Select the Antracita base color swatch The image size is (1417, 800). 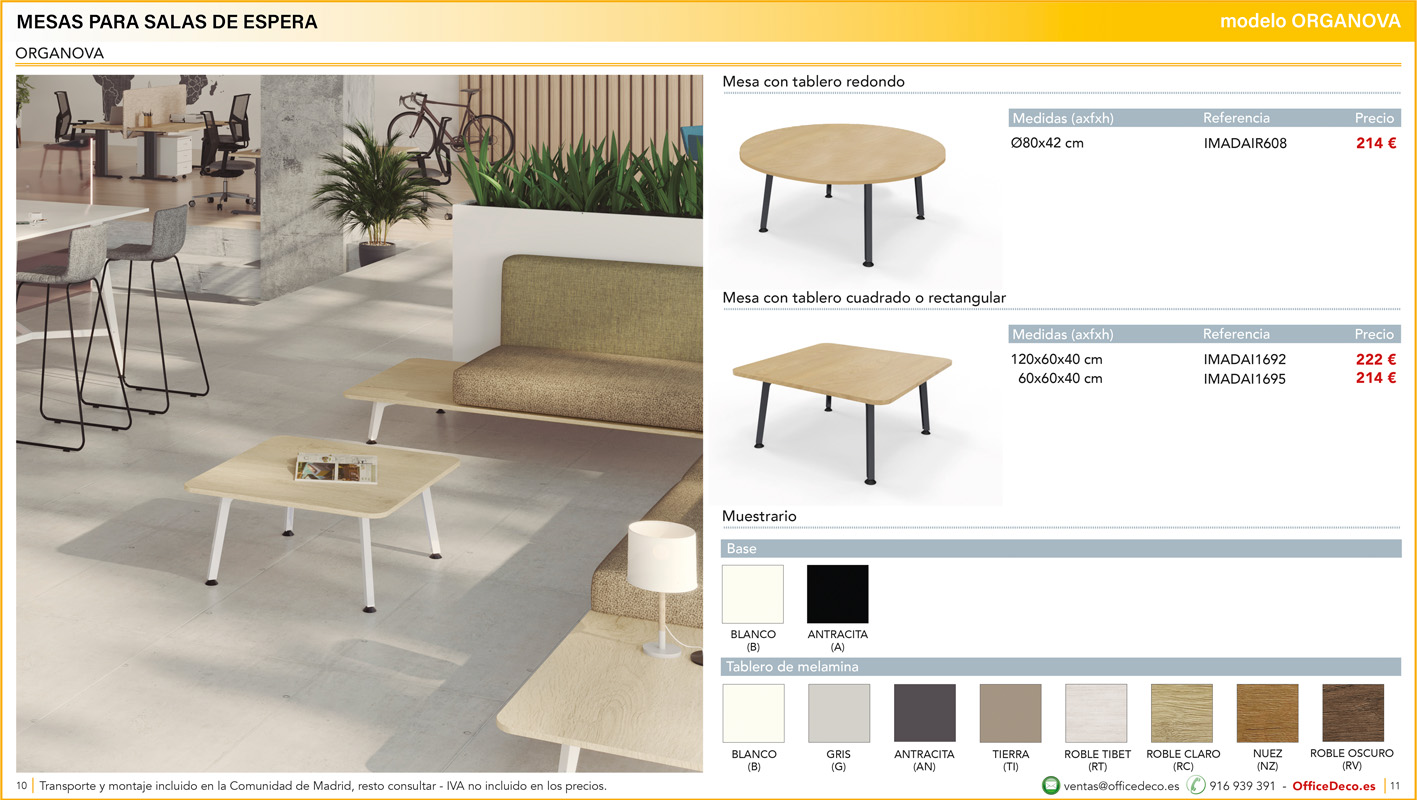[x=838, y=594]
